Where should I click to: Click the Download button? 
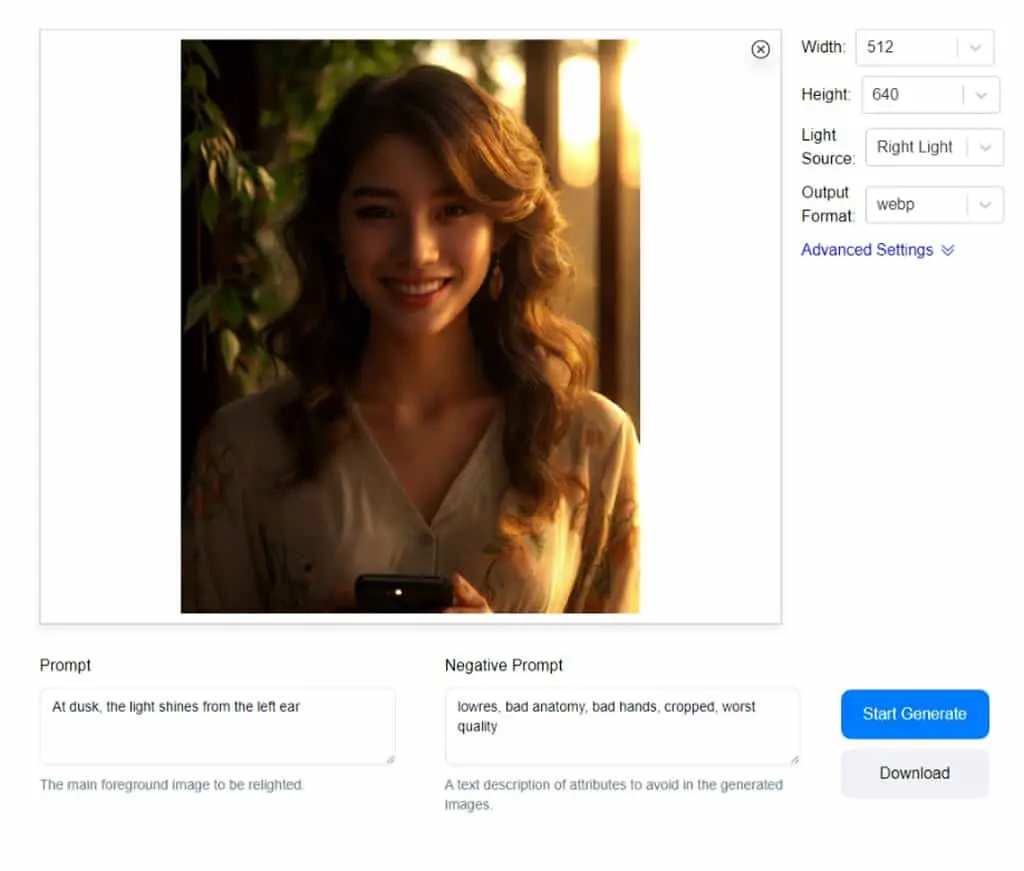coord(914,774)
